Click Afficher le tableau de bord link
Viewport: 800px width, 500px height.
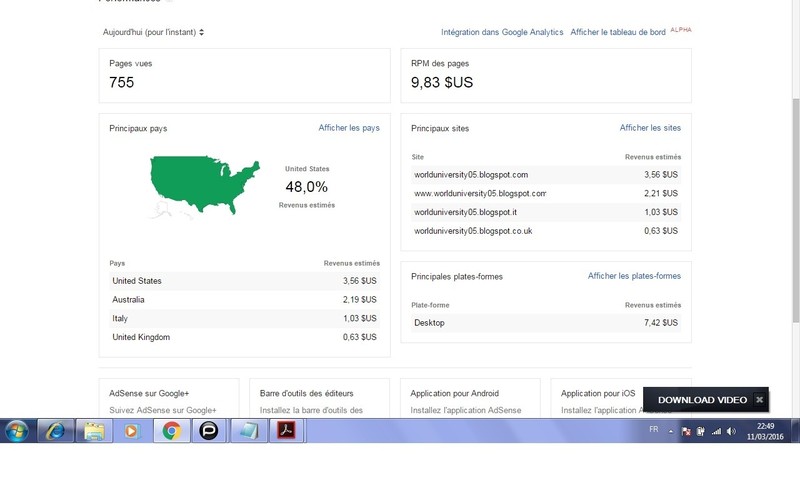click(618, 32)
